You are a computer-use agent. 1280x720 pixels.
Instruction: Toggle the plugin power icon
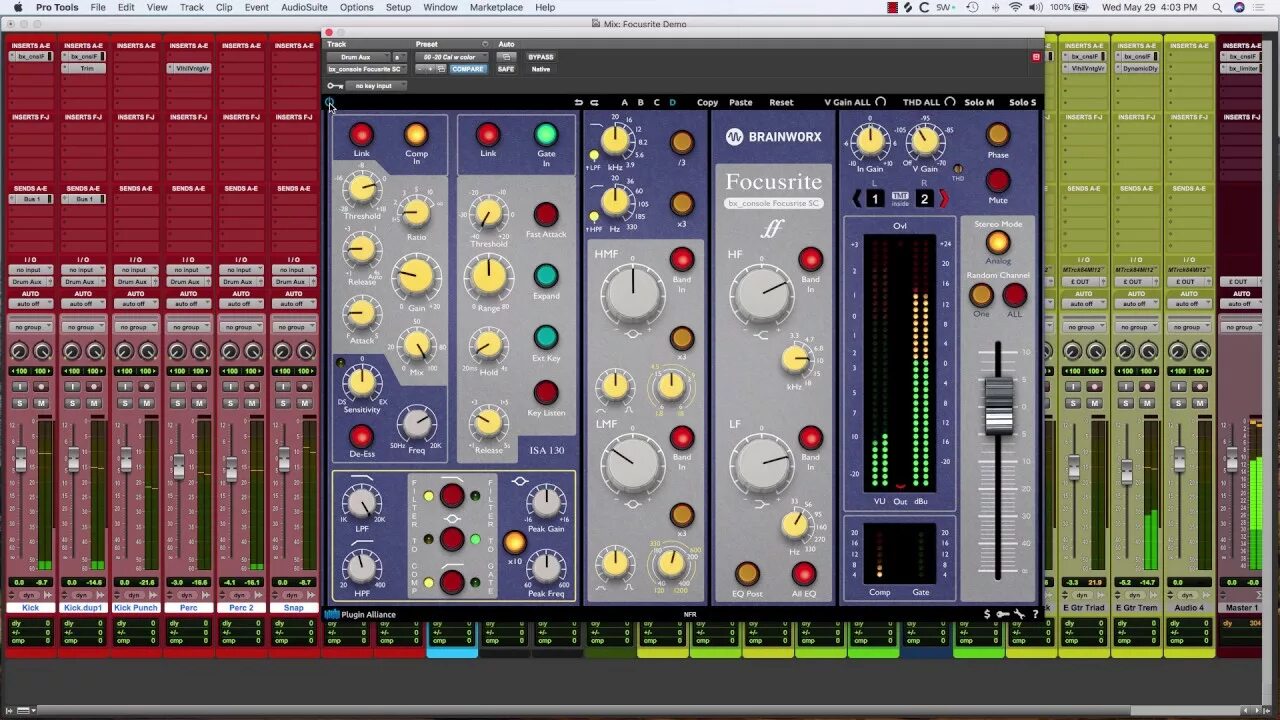point(330,102)
